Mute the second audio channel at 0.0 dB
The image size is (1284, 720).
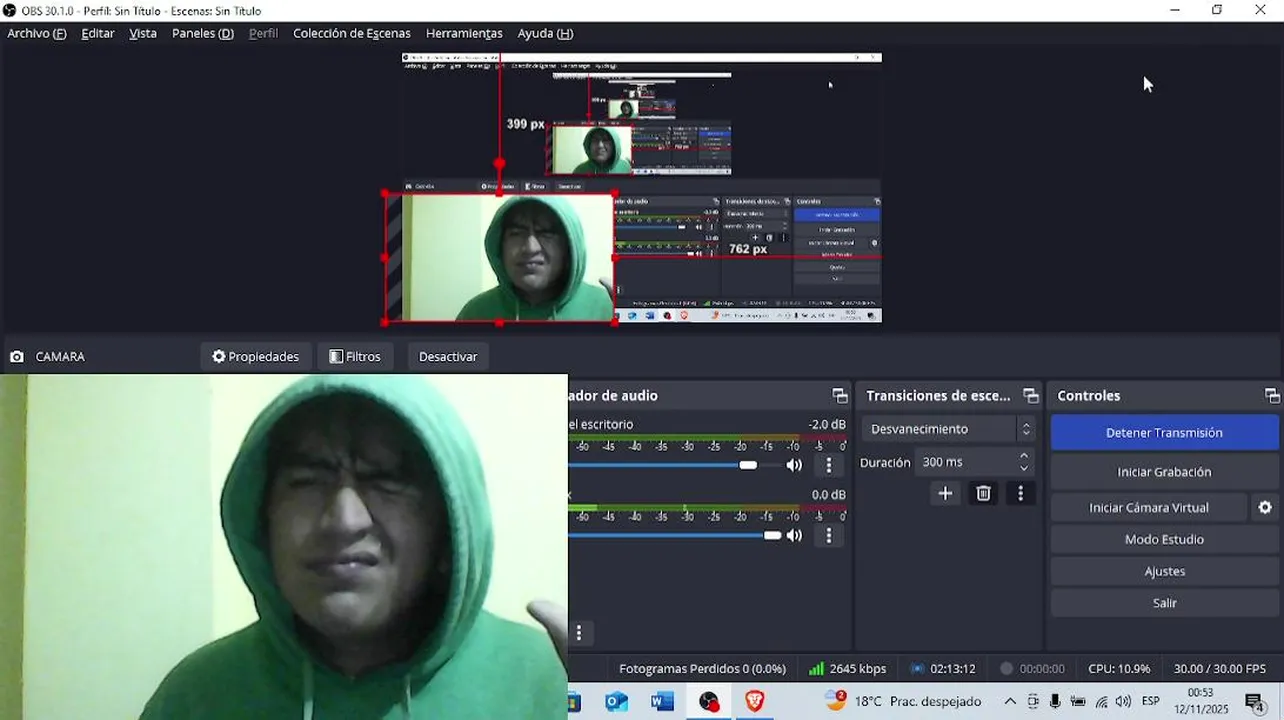click(x=794, y=535)
